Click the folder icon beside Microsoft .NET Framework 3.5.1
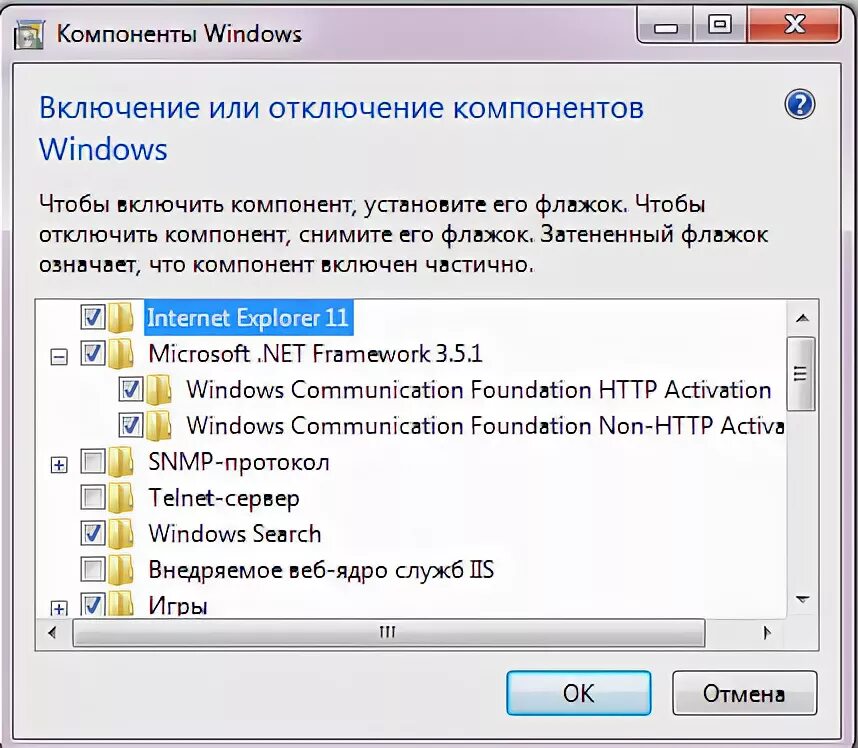858x748 pixels. [x=121, y=353]
